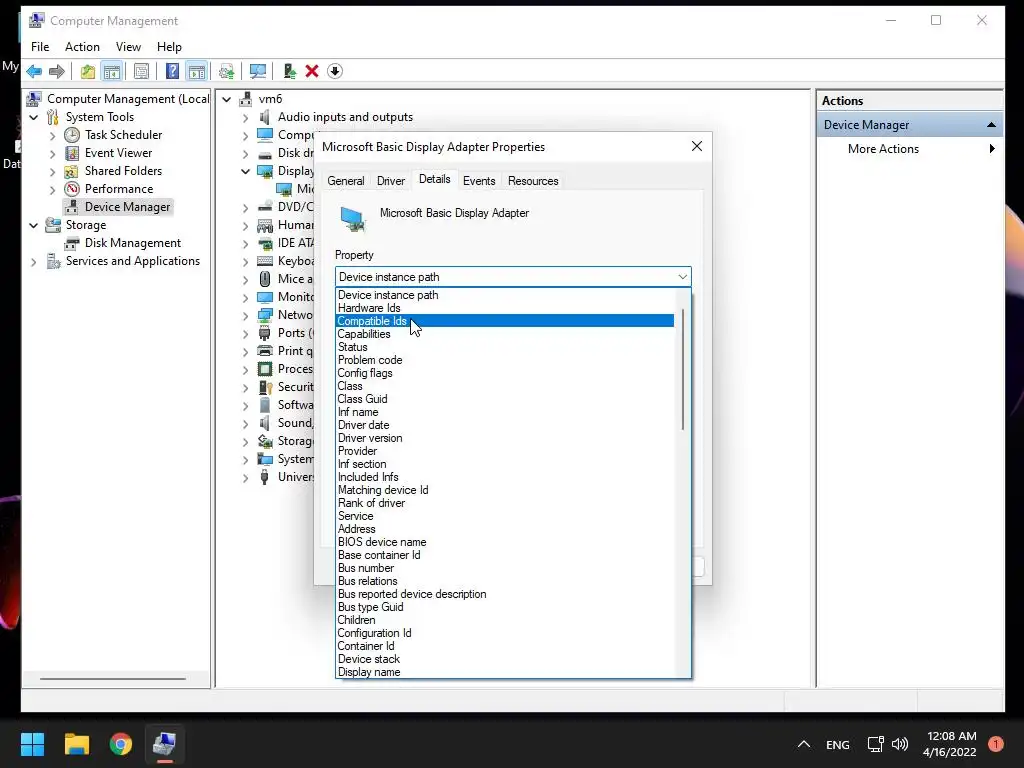This screenshot has width=1024, height=768.
Task: Click More Actions in the Actions pane
Action: pos(883,149)
